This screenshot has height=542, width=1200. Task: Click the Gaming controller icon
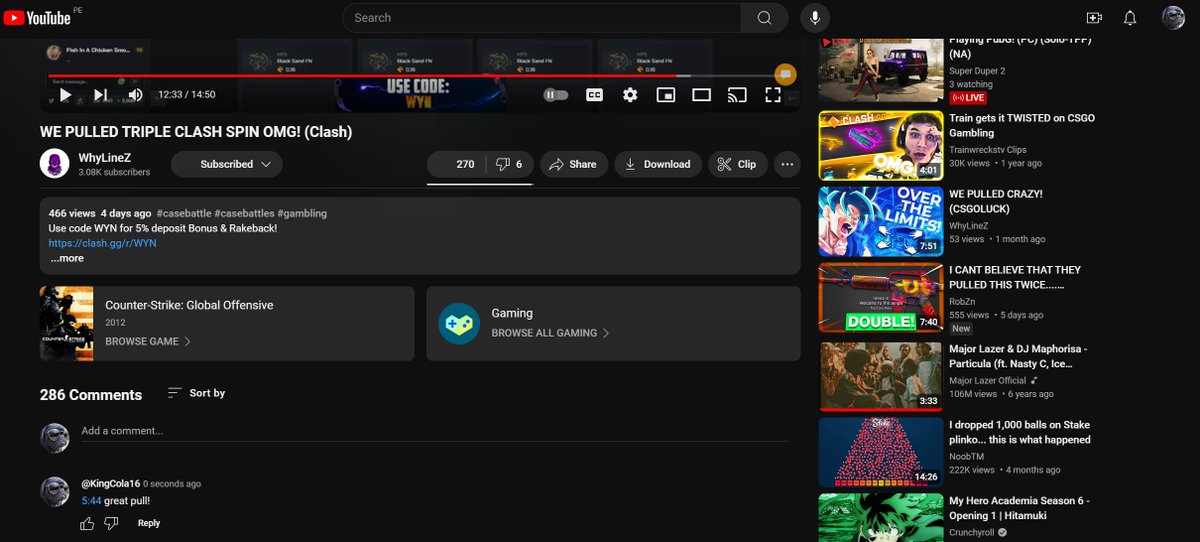tap(459, 323)
